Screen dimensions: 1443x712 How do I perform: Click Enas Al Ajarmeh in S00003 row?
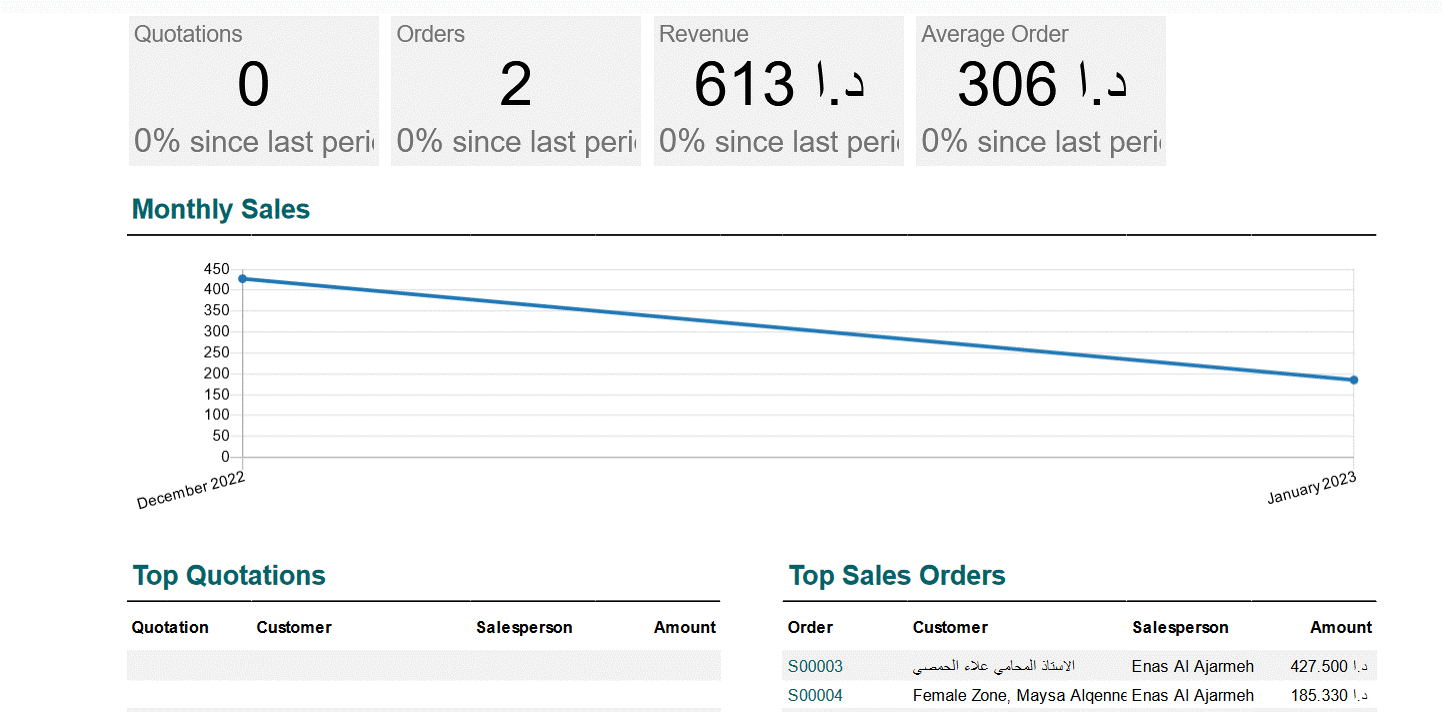click(x=1192, y=666)
